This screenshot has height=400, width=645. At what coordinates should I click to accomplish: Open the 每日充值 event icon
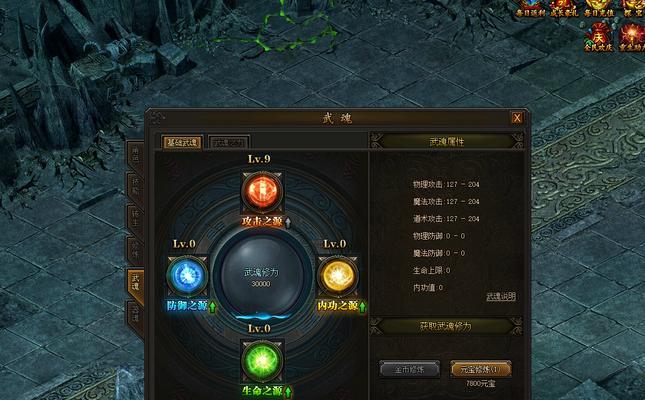pos(599,7)
